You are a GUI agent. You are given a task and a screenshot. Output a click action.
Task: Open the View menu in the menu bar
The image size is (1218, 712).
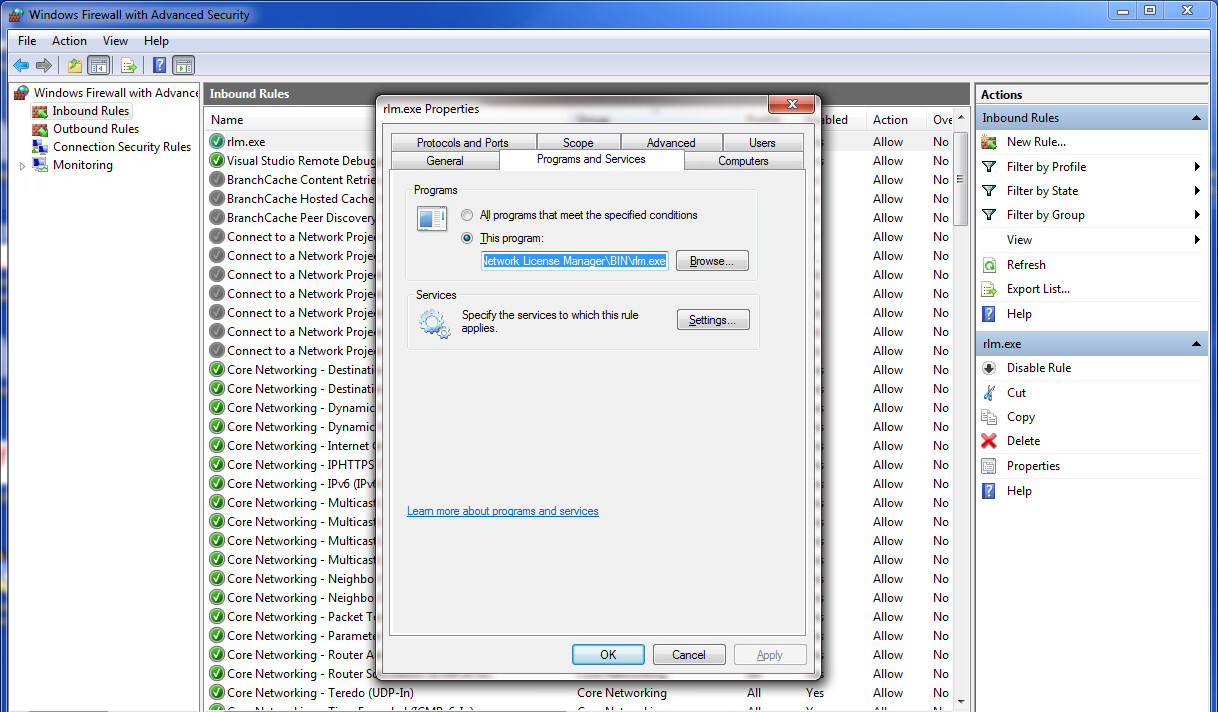(115, 41)
